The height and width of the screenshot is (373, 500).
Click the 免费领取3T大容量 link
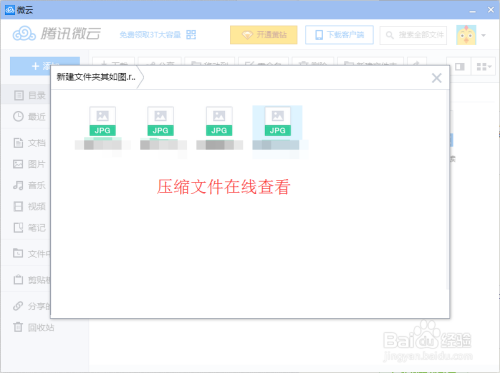coord(150,35)
